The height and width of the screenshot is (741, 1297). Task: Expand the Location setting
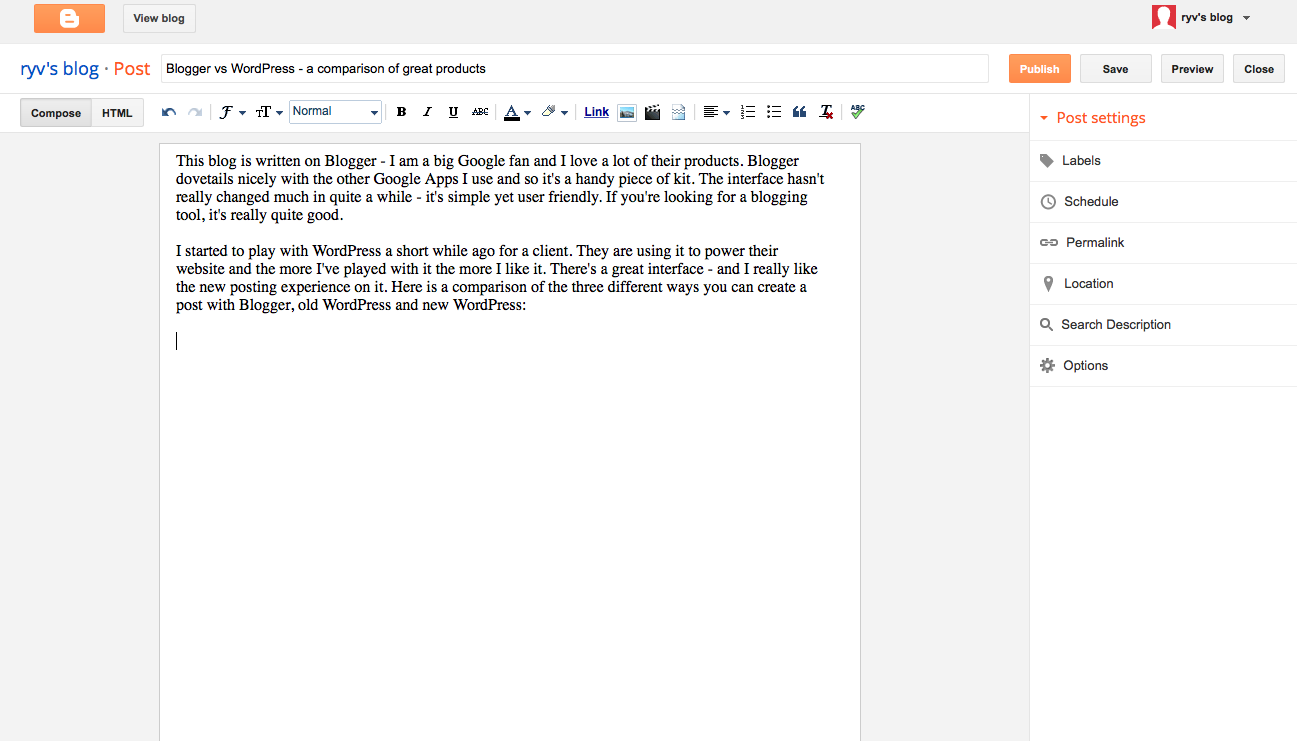(1163, 283)
